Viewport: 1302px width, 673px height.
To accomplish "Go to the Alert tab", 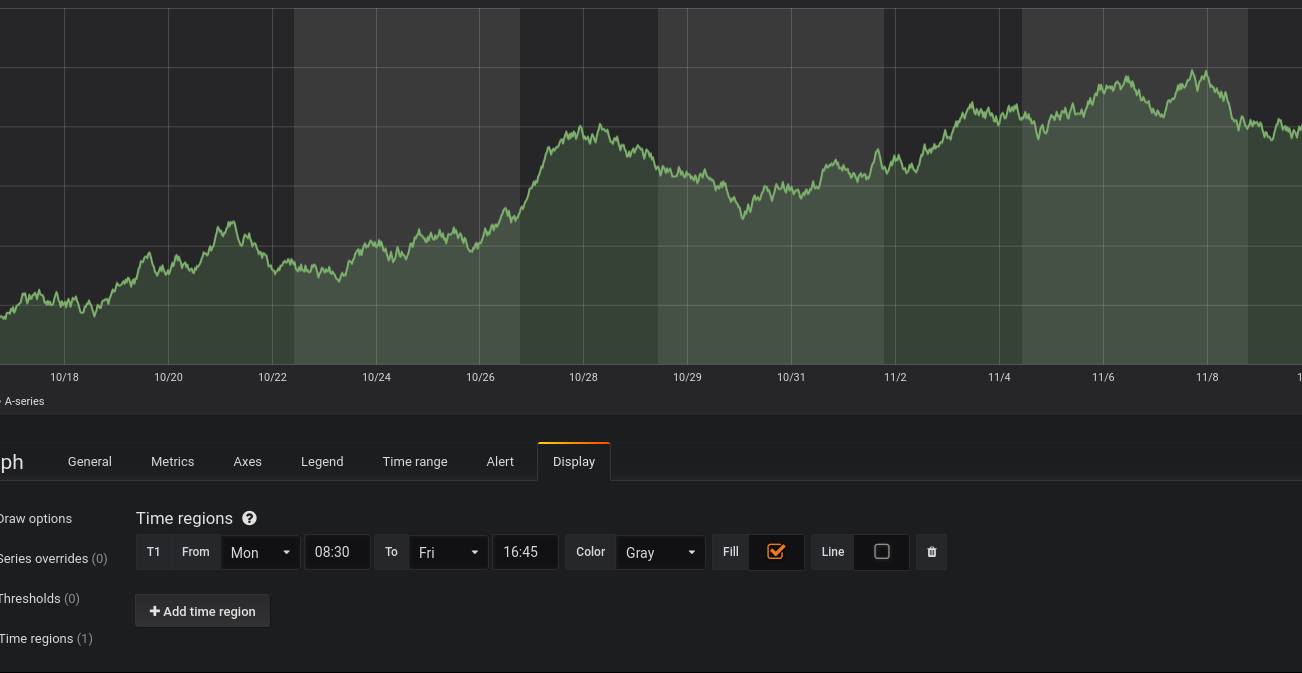I will [x=500, y=462].
